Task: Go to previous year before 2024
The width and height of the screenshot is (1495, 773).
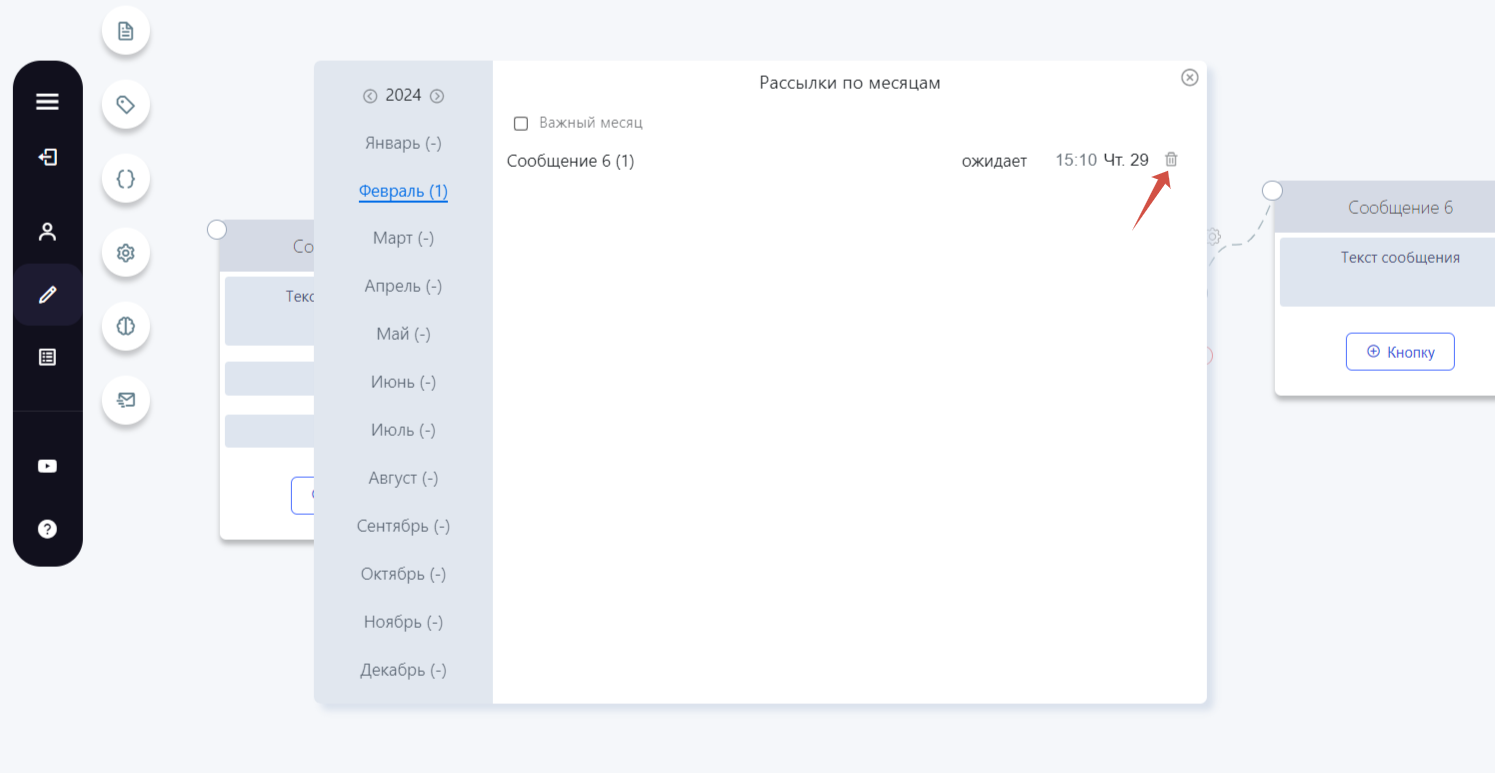Action: 370,96
